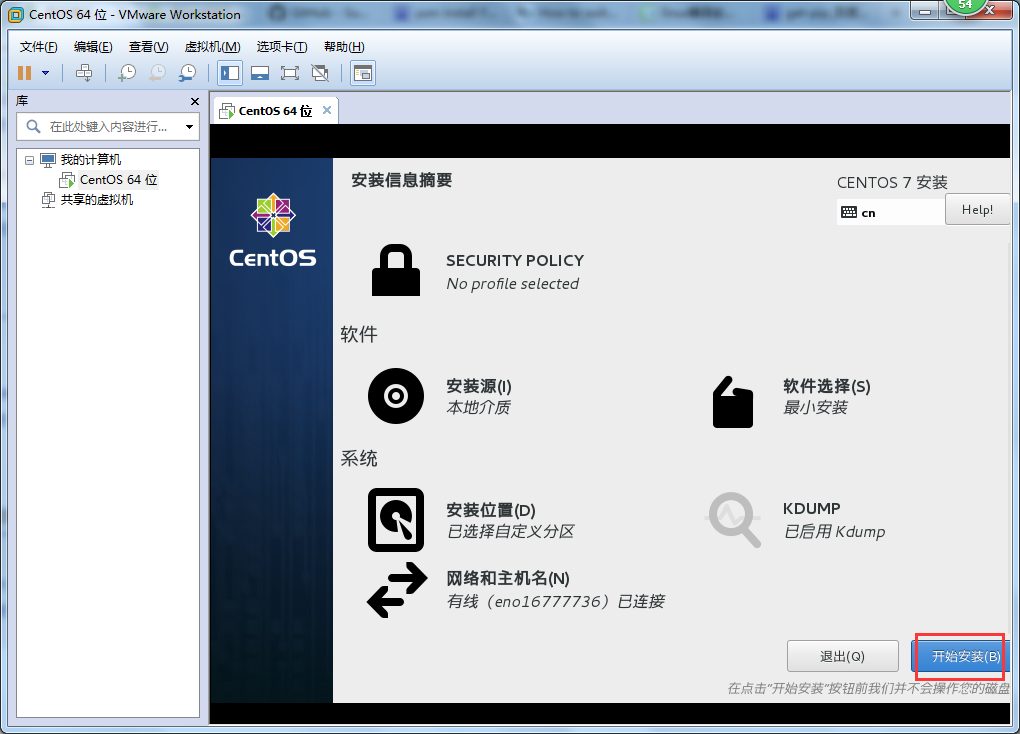The height and width of the screenshot is (734, 1020).
Task: Open 安装位置 via the hard disk icon
Action: (x=396, y=520)
